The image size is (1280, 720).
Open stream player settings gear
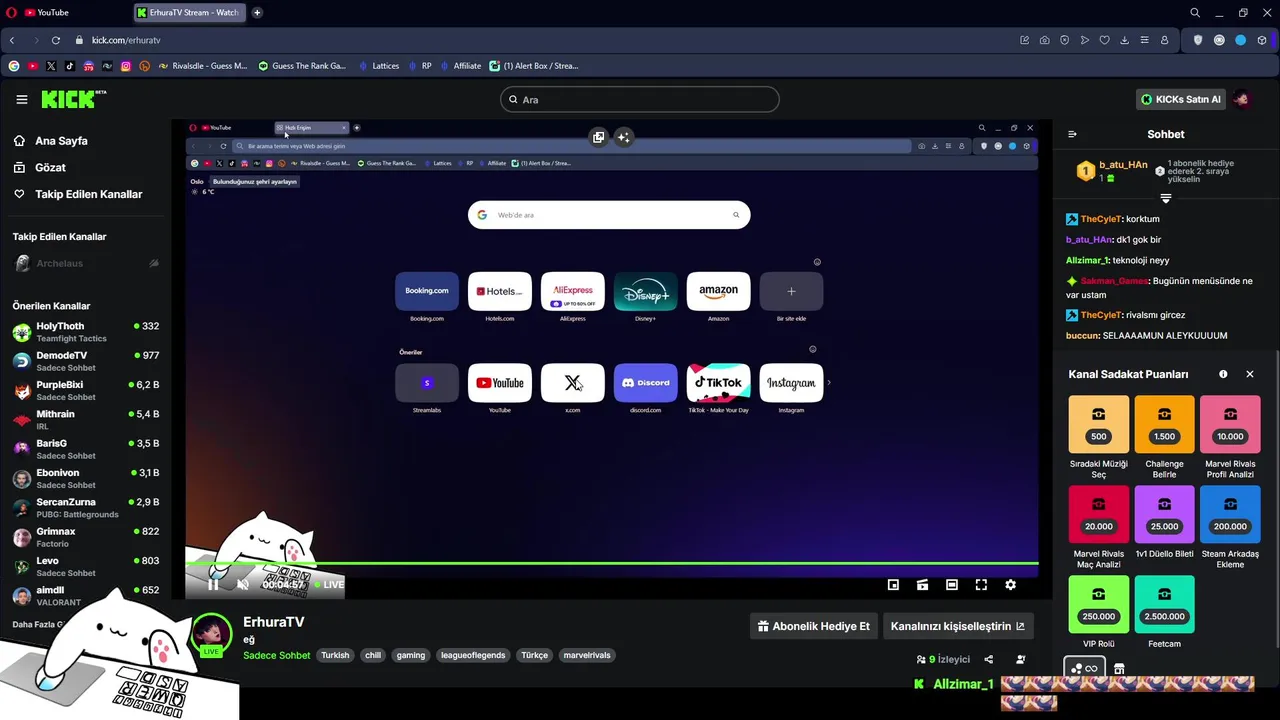pyautogui.click(x=1010, y=585)
